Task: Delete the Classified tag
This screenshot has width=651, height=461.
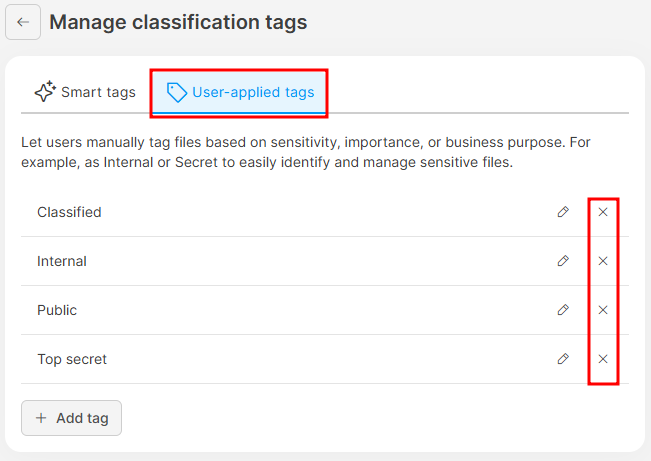Action: point(603,212)
